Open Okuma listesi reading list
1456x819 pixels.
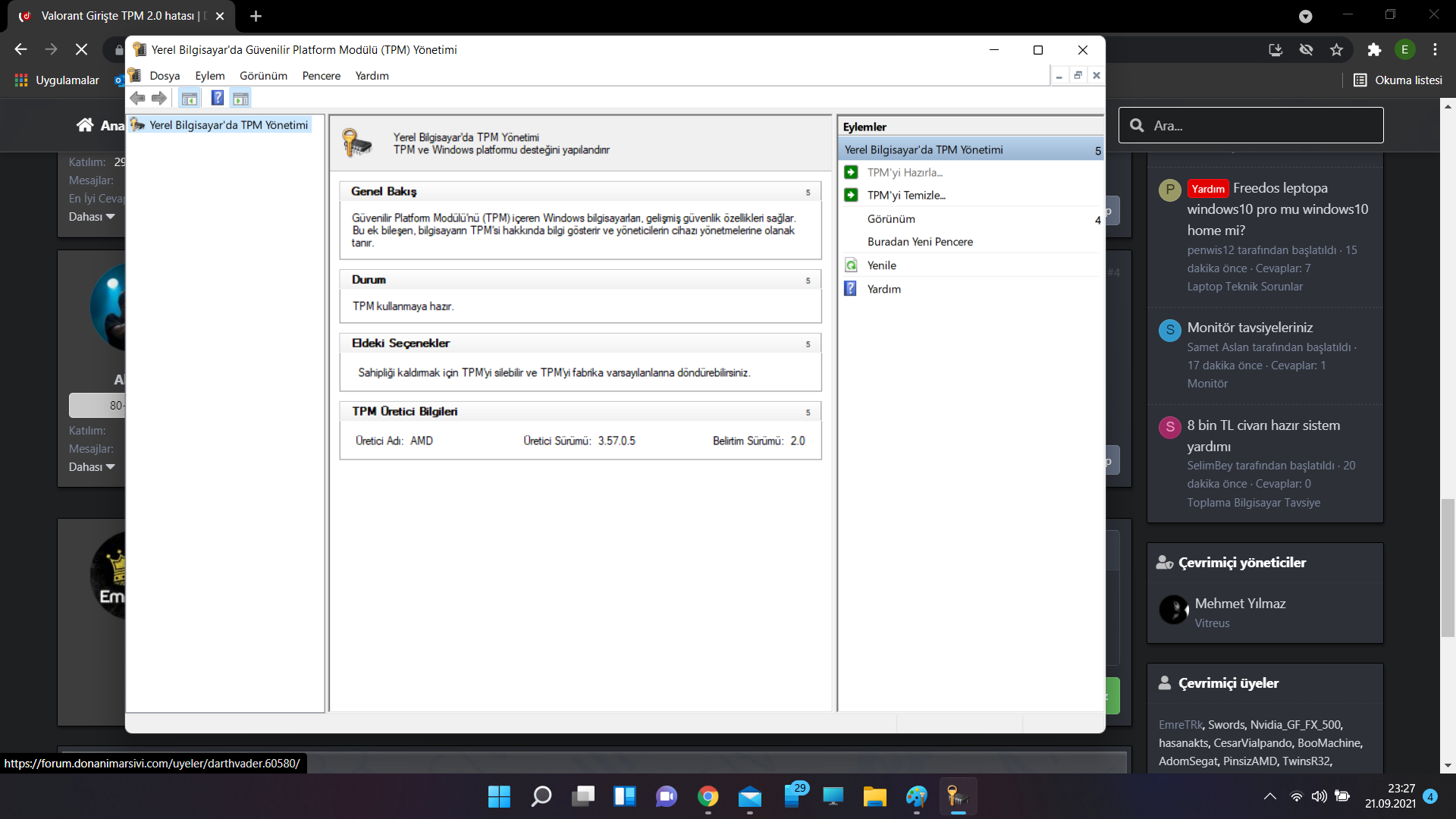(x=1398, y=80)
